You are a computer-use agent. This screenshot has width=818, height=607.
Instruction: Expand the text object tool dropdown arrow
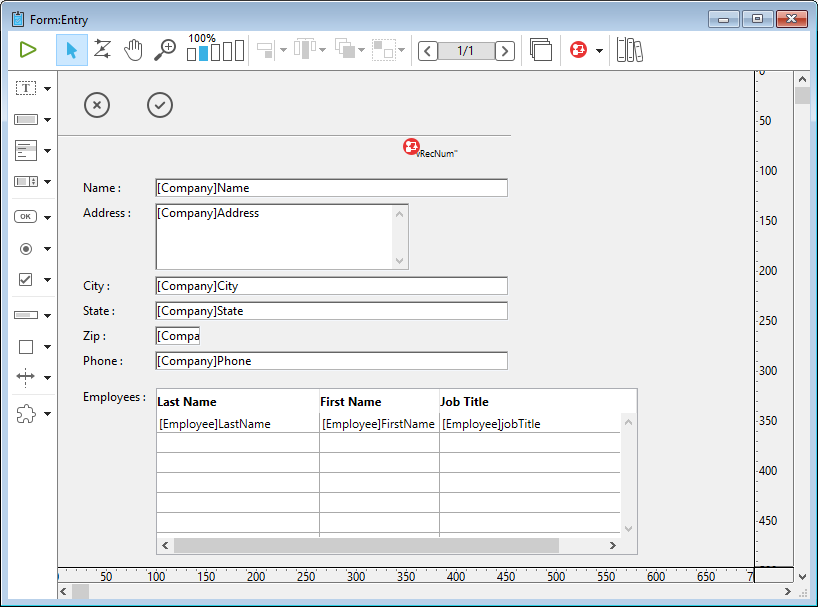[47, 89]
